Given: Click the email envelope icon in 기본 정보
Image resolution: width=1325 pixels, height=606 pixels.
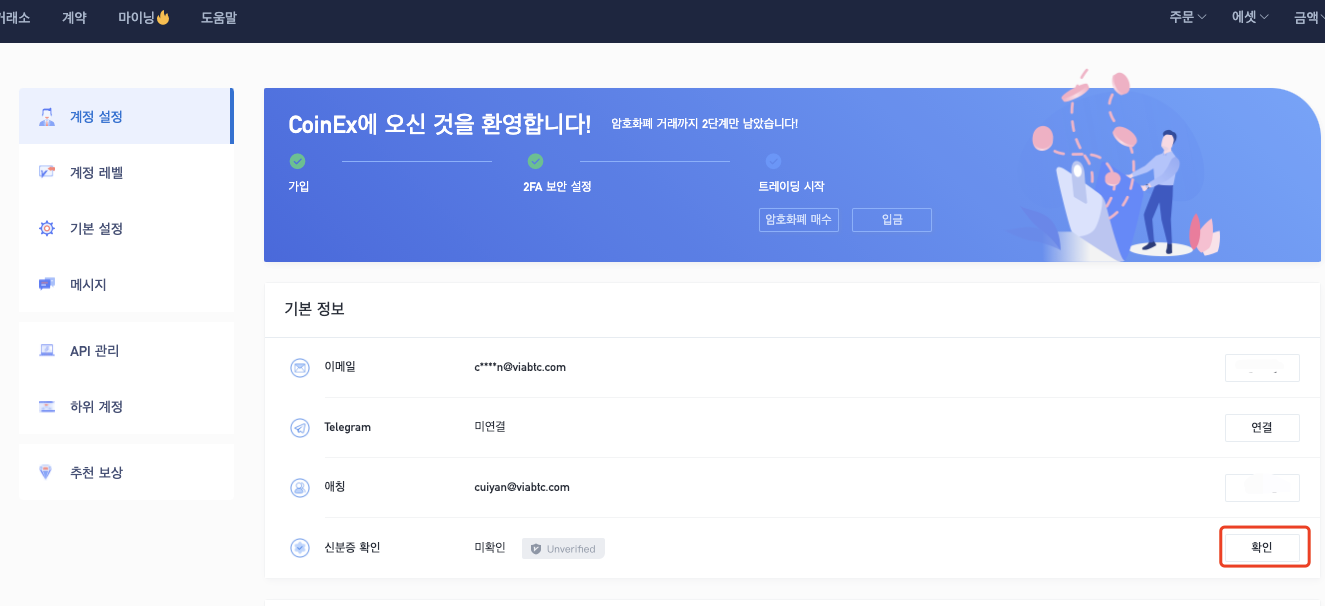Looking at the screenshot, I should (299, 368).
